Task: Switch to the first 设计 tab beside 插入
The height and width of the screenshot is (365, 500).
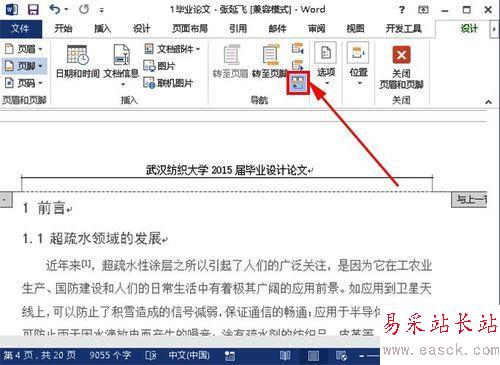Action: coord(141,29)
